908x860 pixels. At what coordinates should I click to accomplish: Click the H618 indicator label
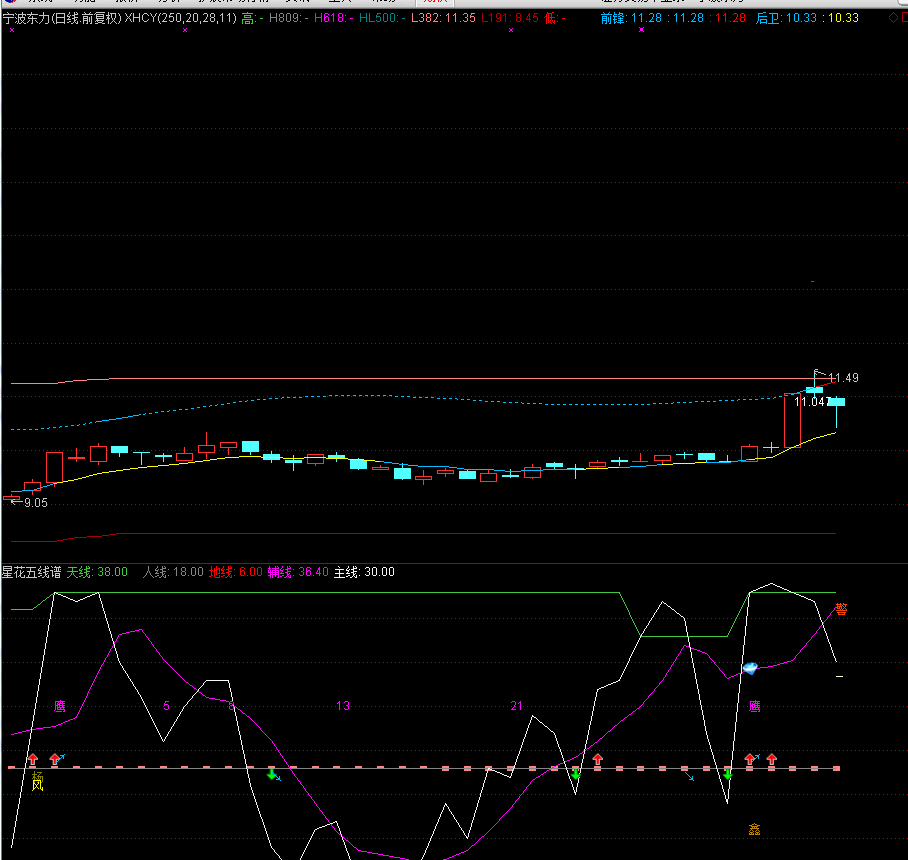(x=334, y=18)
